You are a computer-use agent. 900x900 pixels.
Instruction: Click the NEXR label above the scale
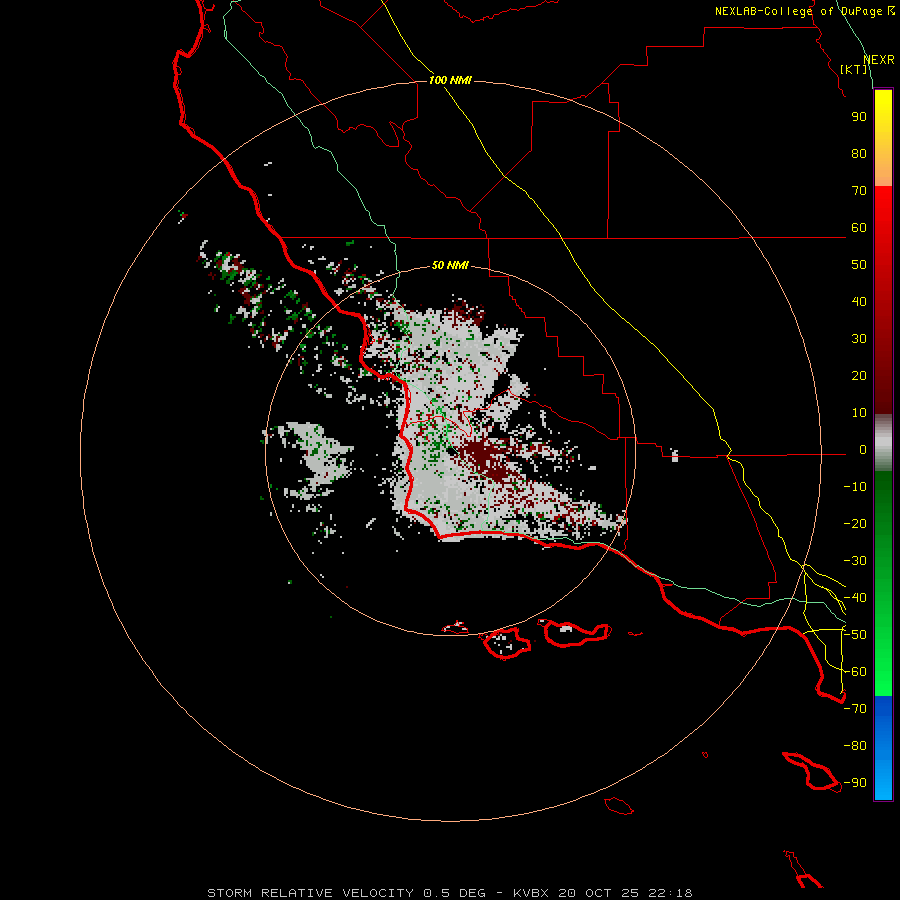pos(879,60)
